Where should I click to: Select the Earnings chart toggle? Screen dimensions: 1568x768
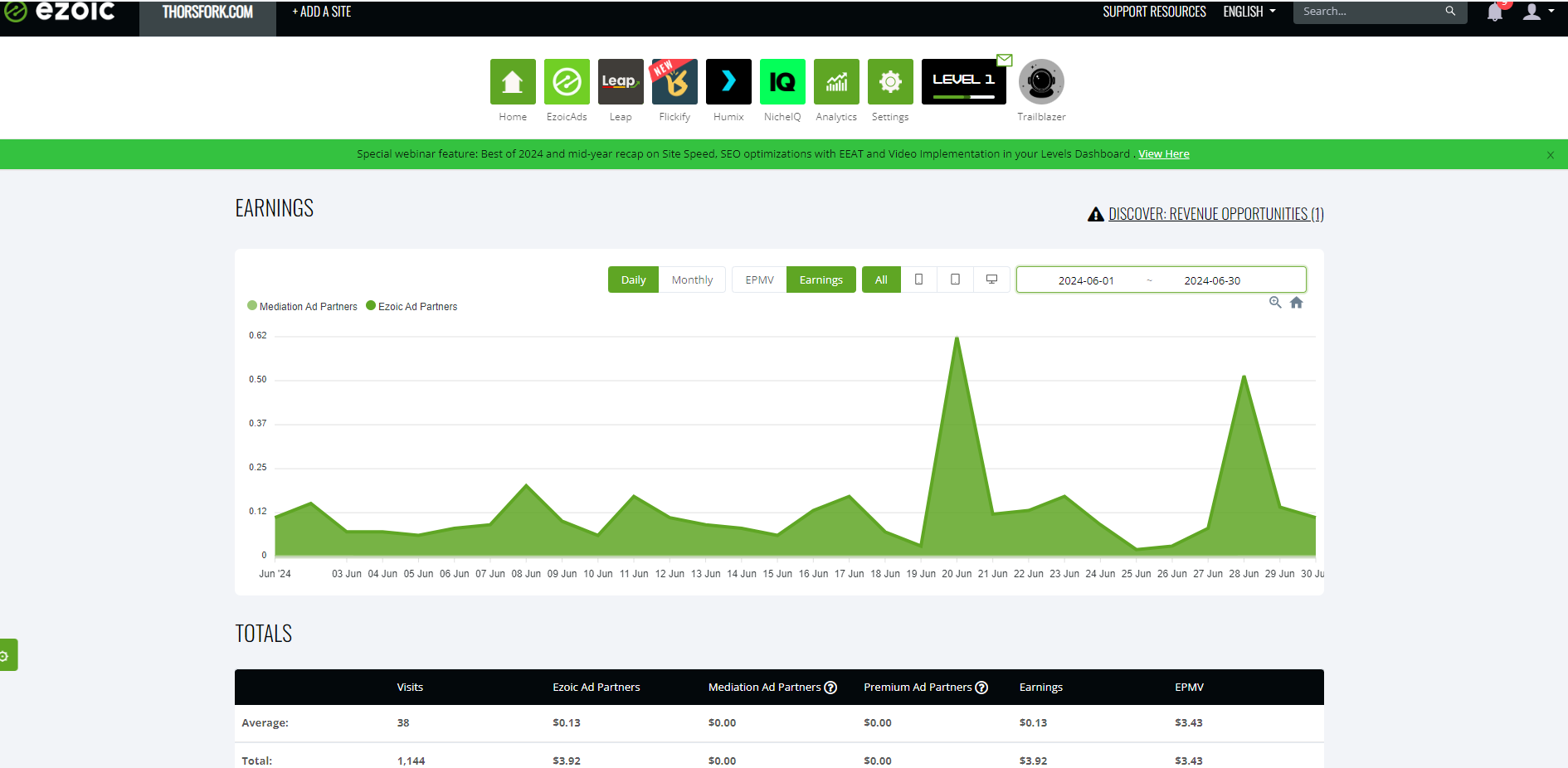click(x=821, y=279)
